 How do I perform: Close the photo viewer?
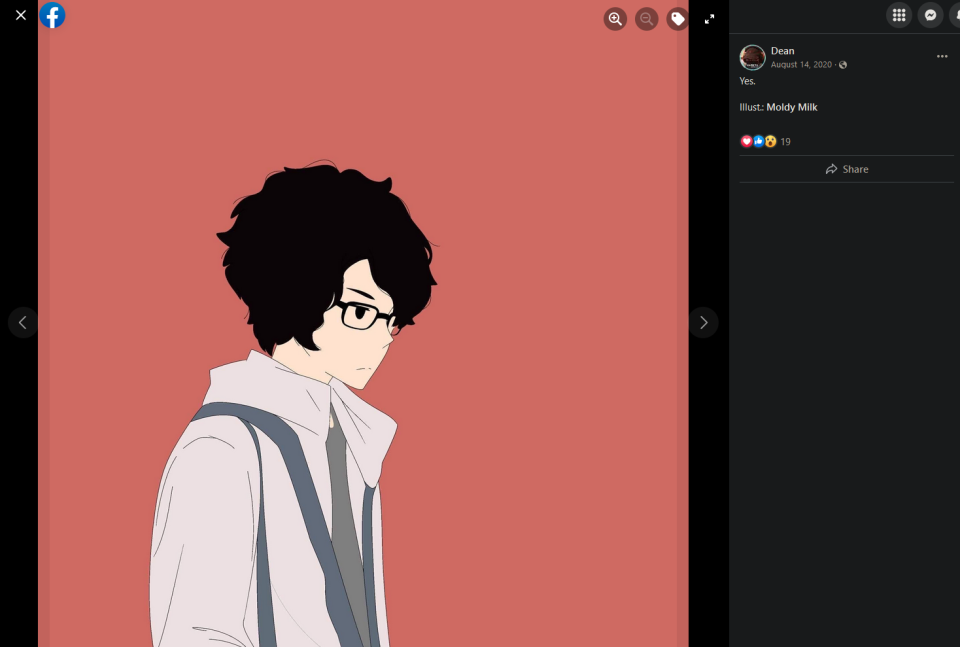(x=21, y=15)
